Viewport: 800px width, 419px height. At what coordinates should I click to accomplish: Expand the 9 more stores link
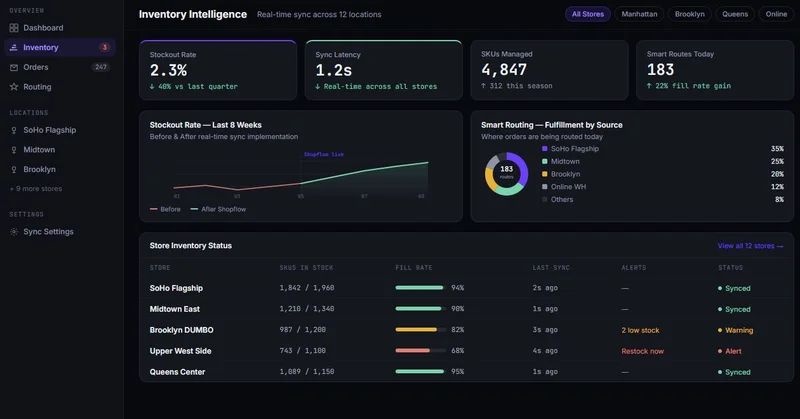pyautogui.click(x=36, y=189)
